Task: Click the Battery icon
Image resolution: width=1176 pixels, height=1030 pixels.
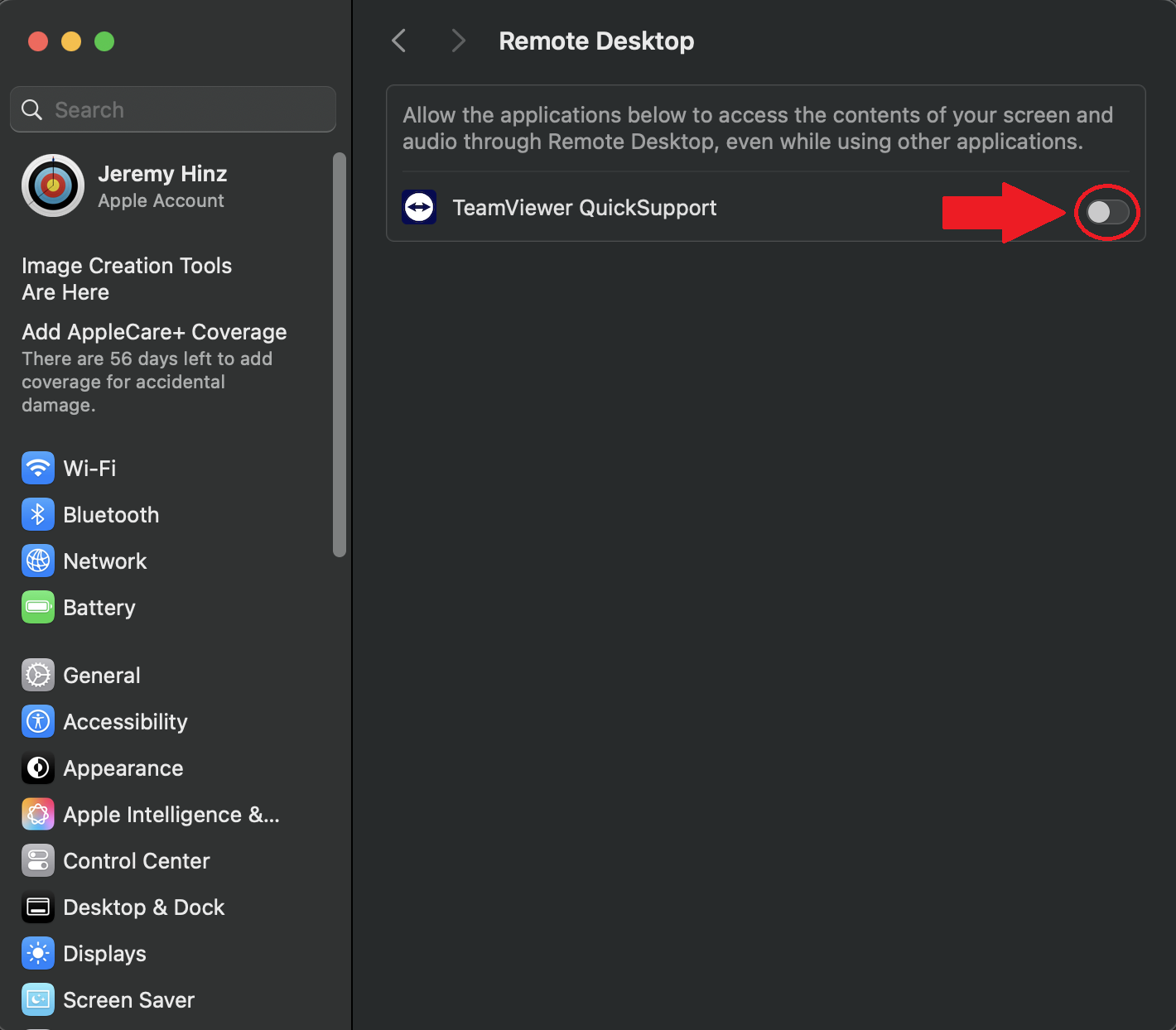Action: pyautogui.click(x=37, y=607)
